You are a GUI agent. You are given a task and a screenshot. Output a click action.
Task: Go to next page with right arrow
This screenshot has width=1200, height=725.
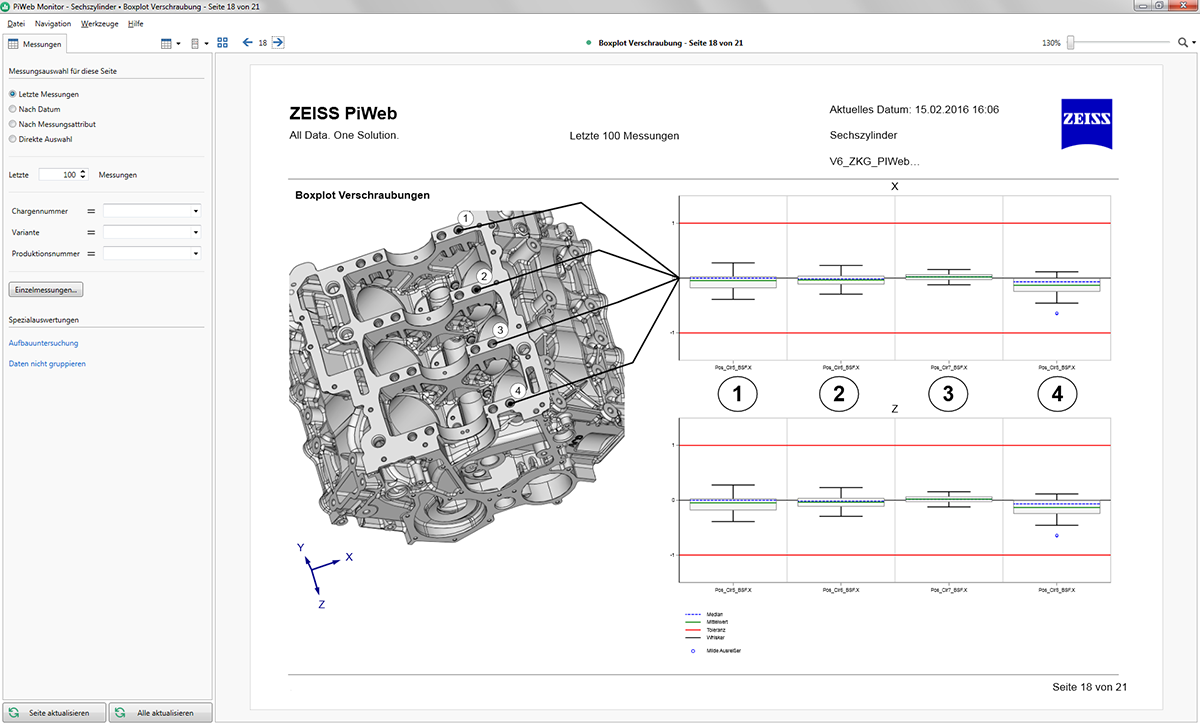click(x=278, y=43)
